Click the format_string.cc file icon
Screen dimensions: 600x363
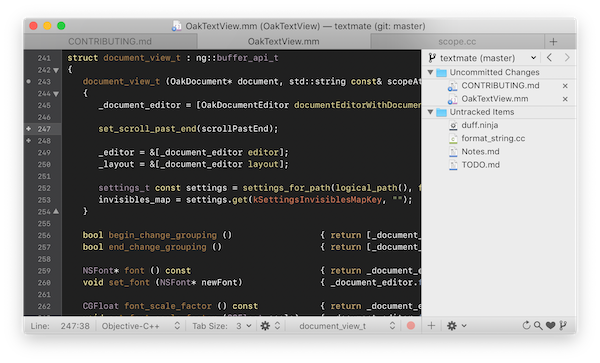453,138
